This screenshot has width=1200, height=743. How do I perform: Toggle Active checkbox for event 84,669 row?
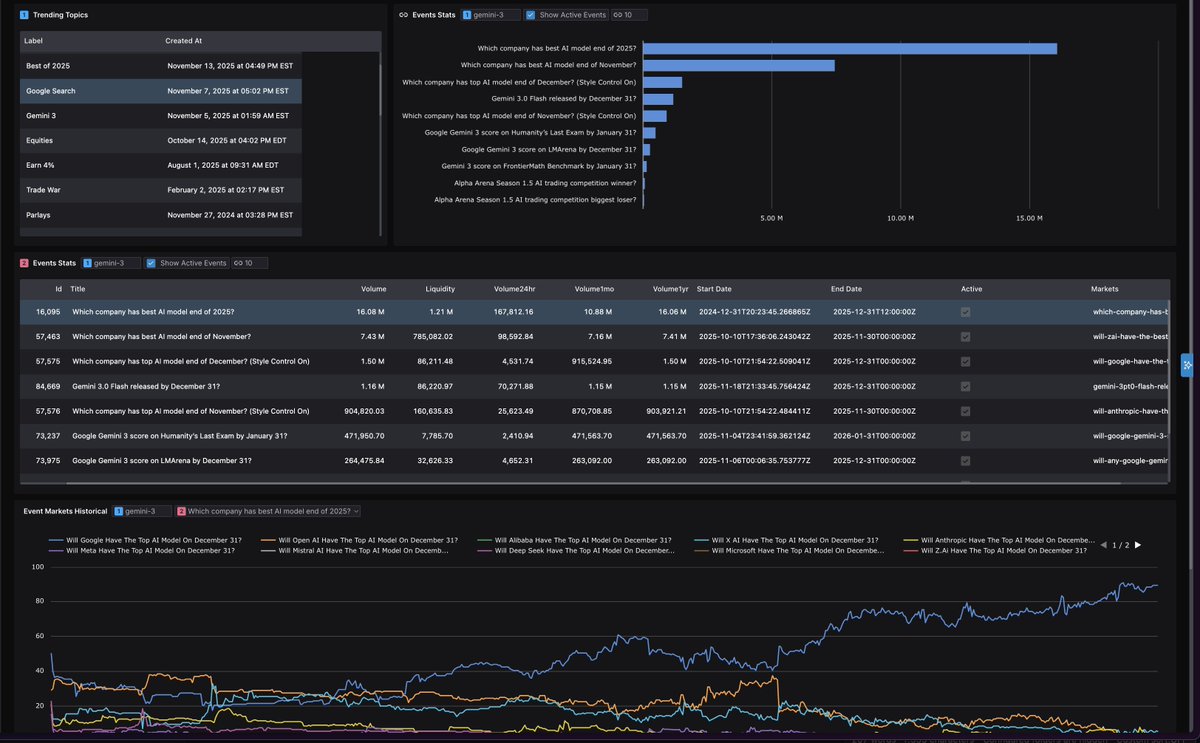coord(965,386)
